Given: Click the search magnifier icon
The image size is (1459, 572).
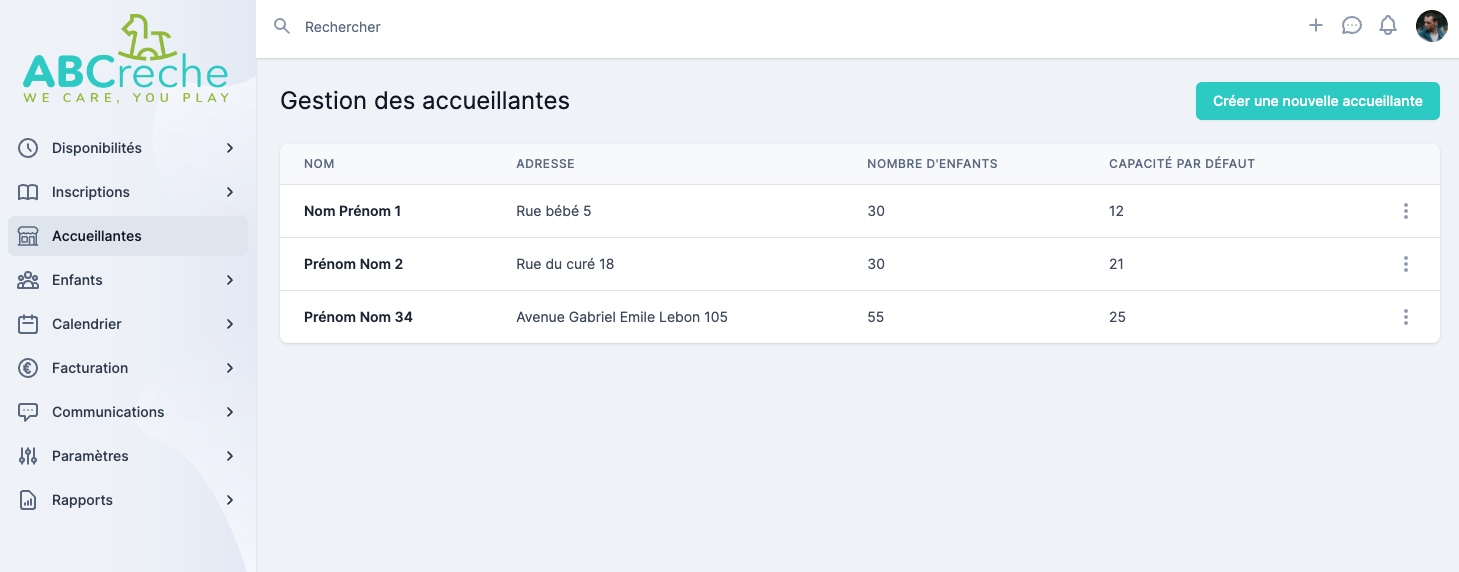Looking at the screenshot, I should [x=283, y=26].
